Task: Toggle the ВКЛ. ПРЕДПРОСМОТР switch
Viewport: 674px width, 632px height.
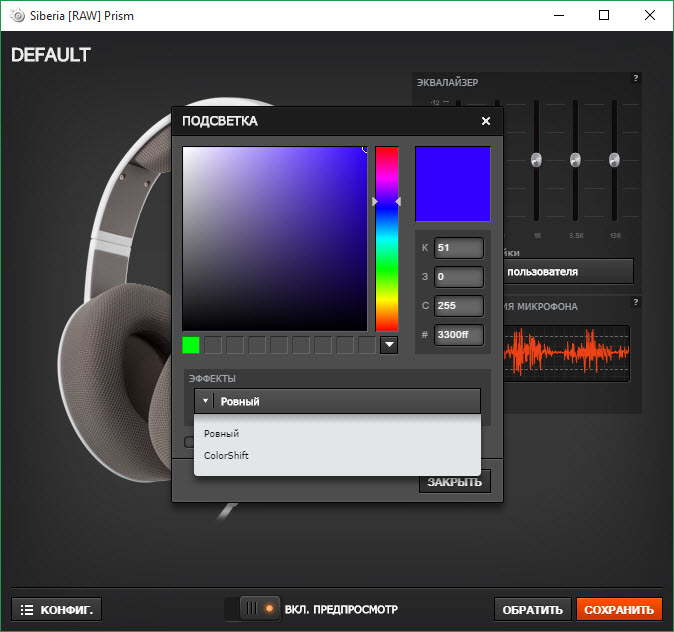Action: pyautogui.click(x=252, y=609)
